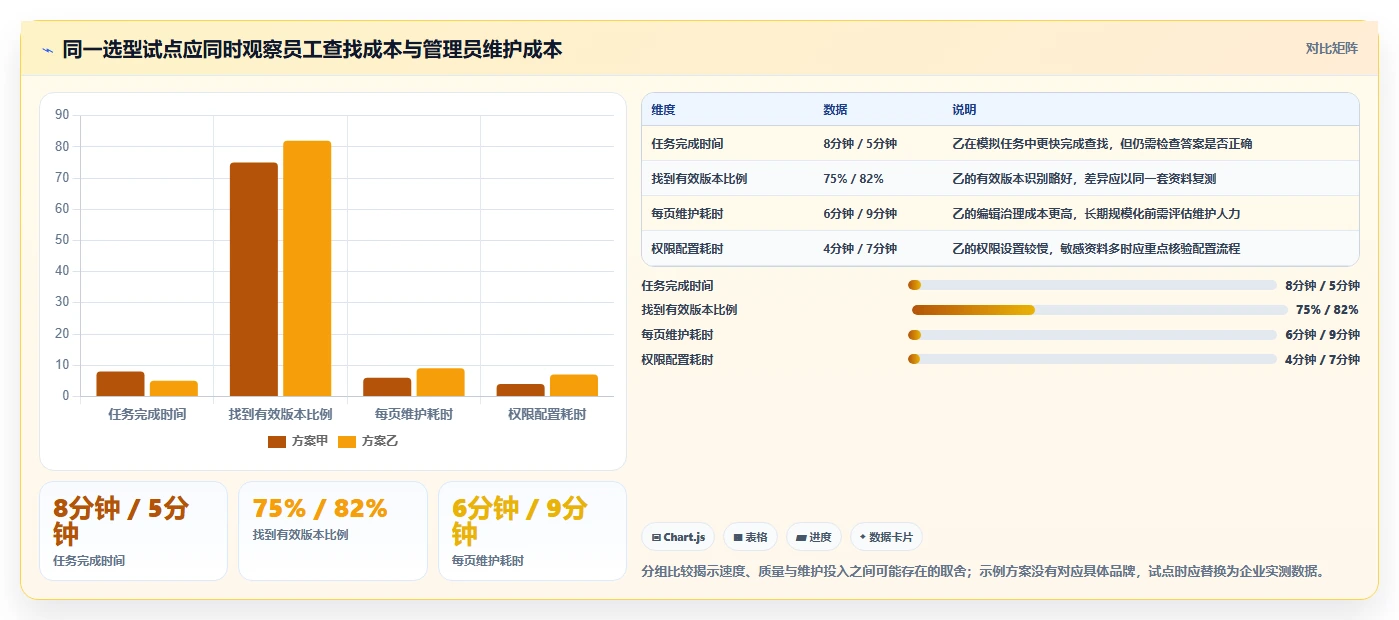Click the 6分钟 / 9分钟 table cell
The width and height of the screenshot is (1399, 620).
click(877, 214)
